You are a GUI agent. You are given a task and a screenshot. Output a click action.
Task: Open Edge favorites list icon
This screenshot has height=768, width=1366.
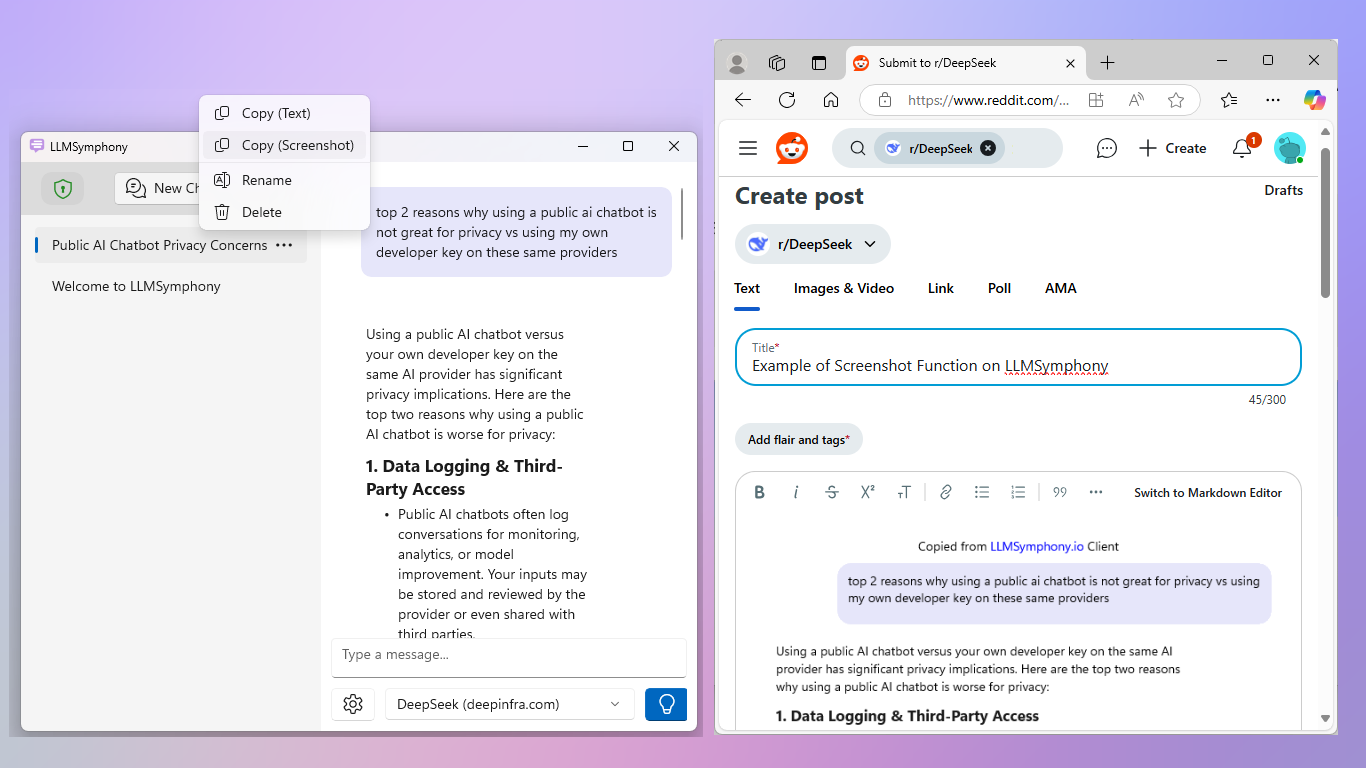point(1229,100)
